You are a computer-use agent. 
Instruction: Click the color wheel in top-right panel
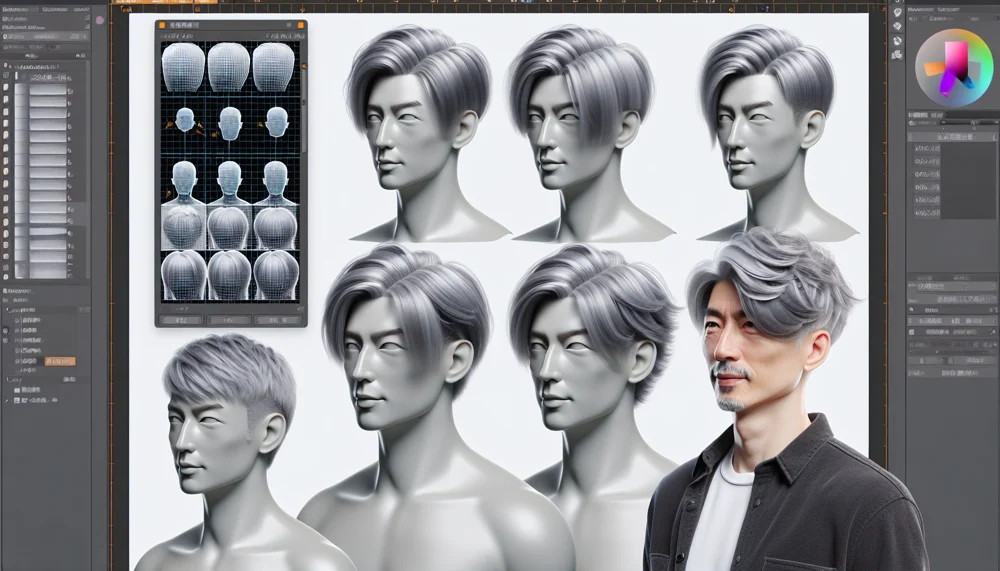(x=955, y=68)
